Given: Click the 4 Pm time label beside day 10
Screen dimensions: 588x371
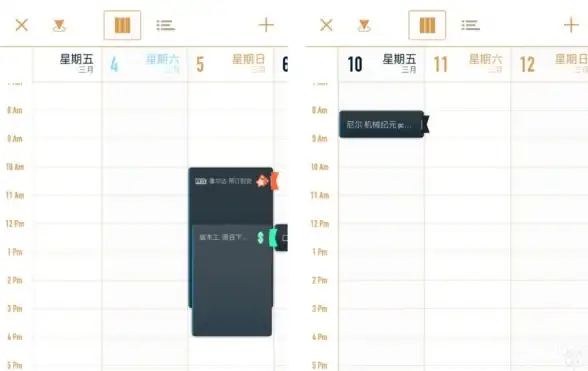Looking at the screenshot, I should coord(320,337).
